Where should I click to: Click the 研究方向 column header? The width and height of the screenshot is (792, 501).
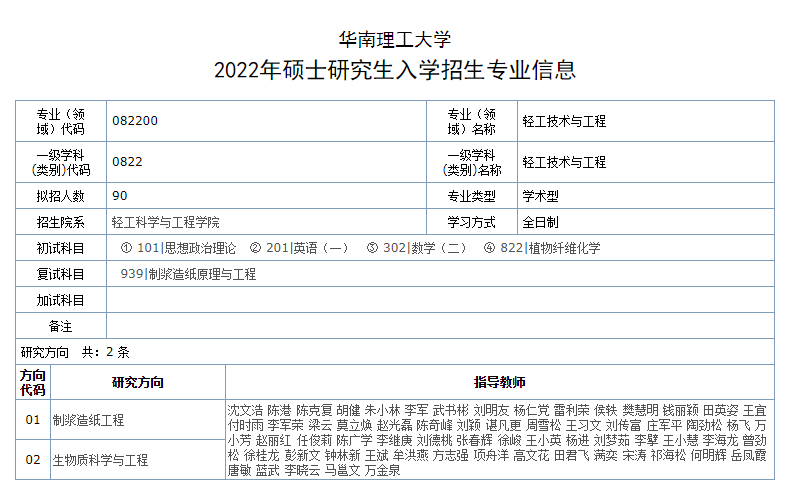138,382
